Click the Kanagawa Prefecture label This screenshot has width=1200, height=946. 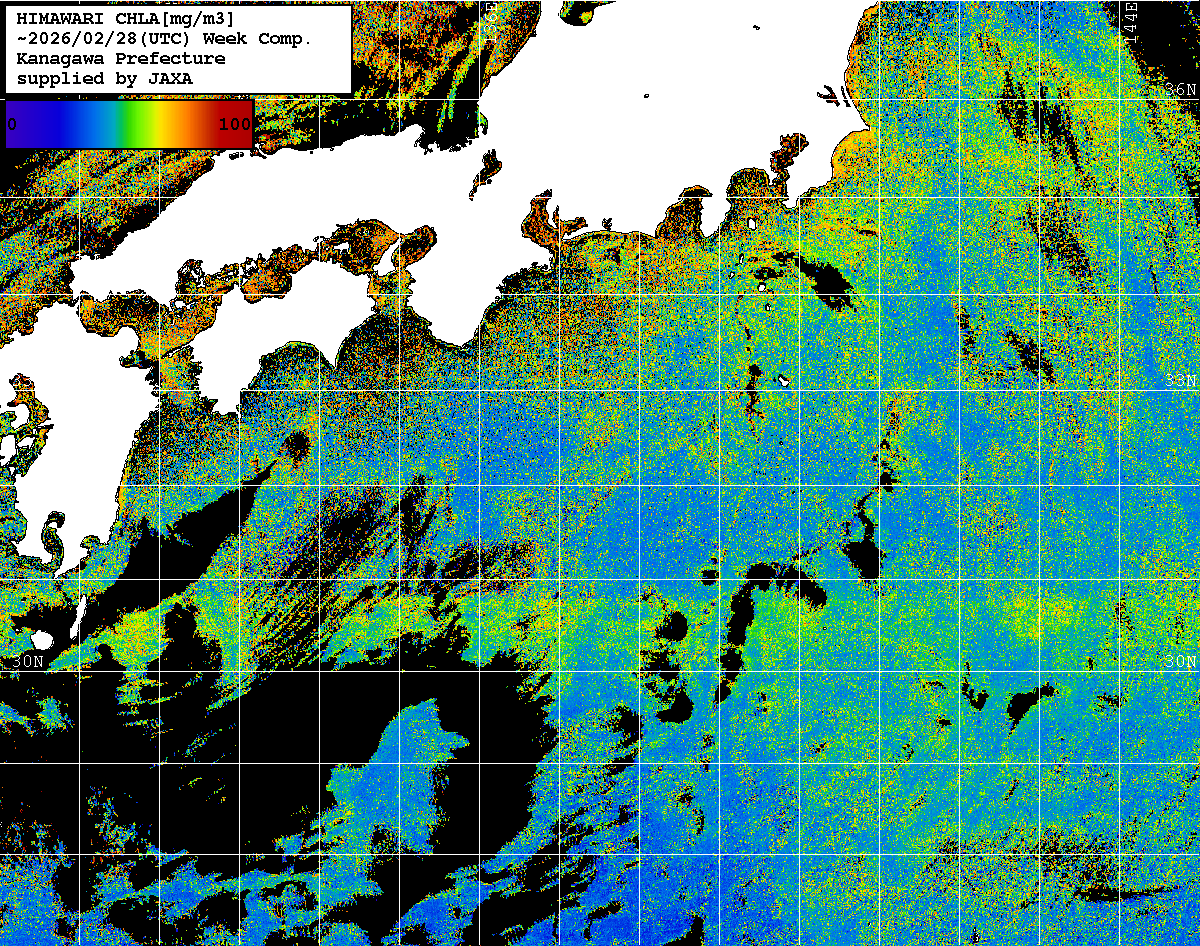(121, 58)
